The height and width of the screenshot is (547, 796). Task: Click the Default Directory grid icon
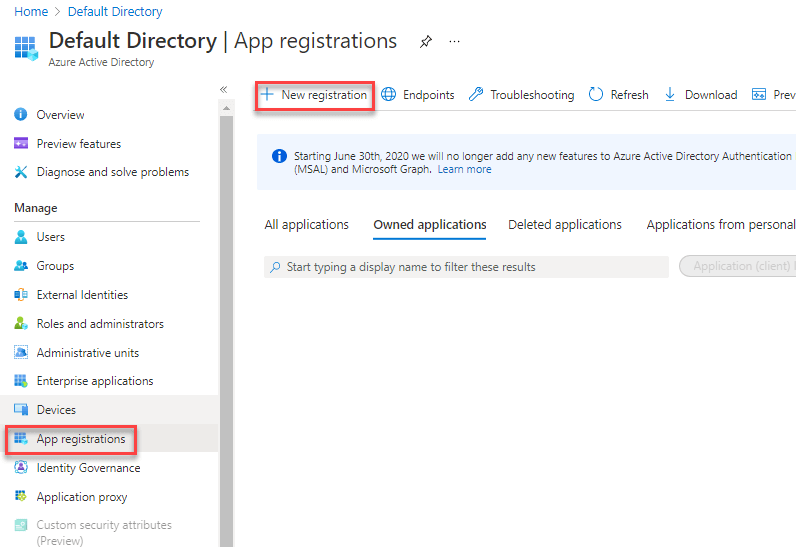click(x=26, y=48)
